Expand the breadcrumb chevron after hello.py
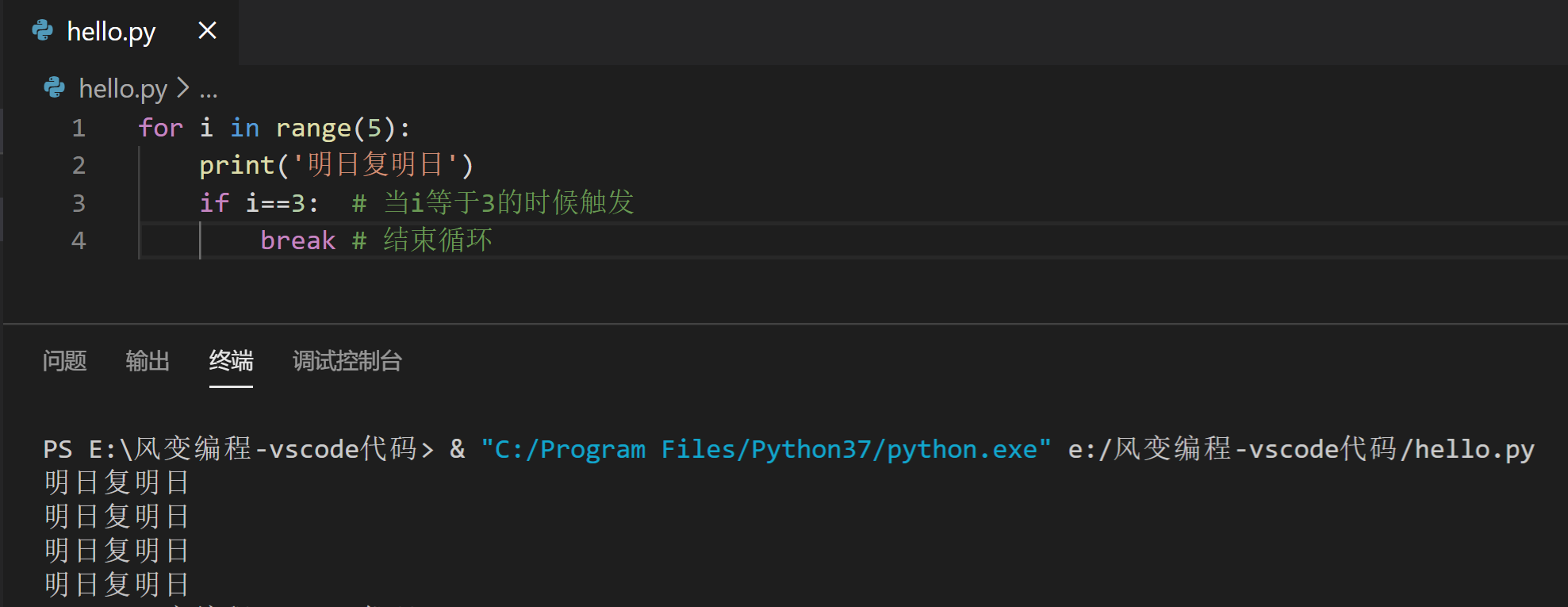1568x607 pixels. [183, 87]
